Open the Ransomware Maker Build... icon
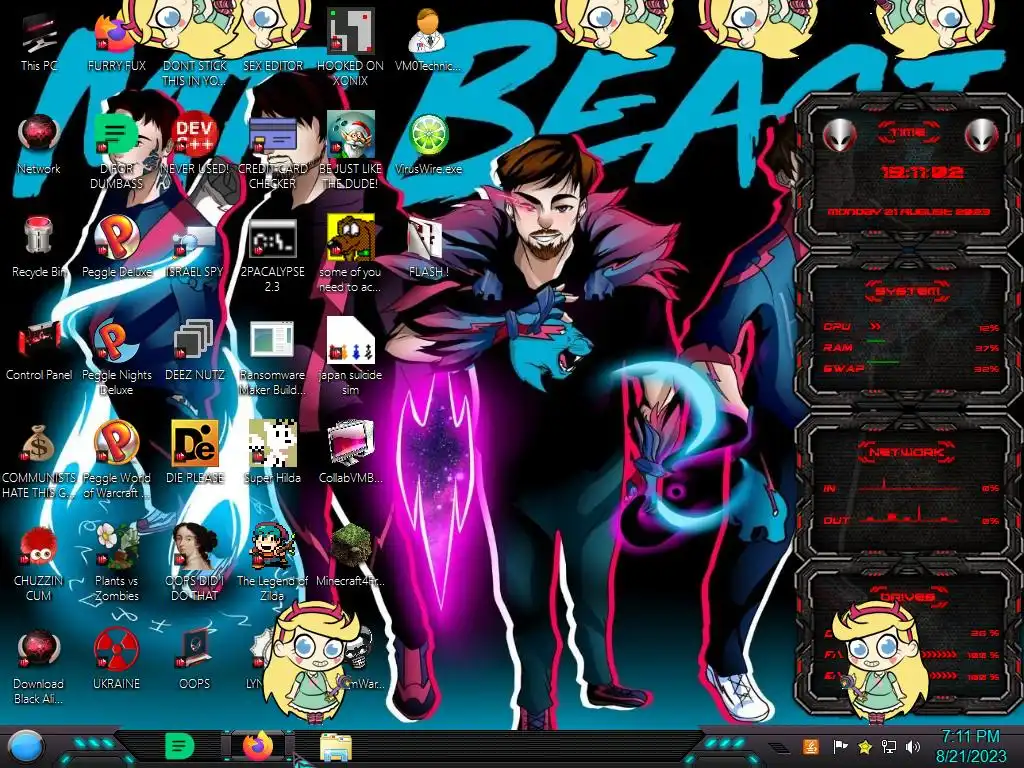 (272, 358)
